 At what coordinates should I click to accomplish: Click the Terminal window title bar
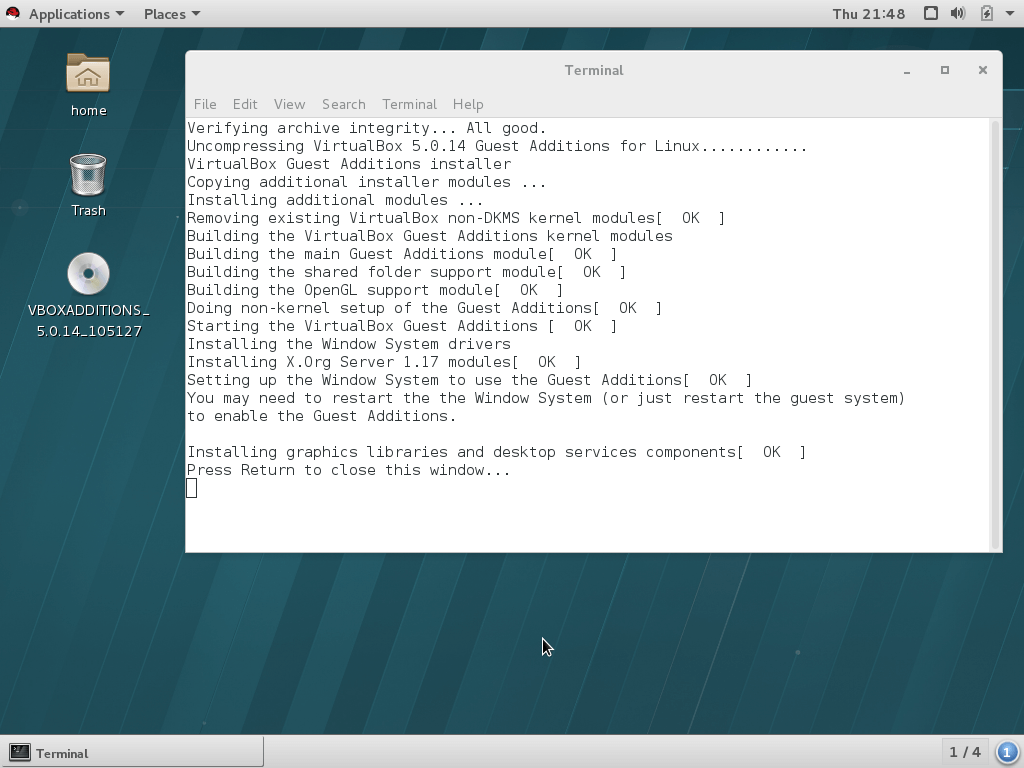tap(594, 71)
